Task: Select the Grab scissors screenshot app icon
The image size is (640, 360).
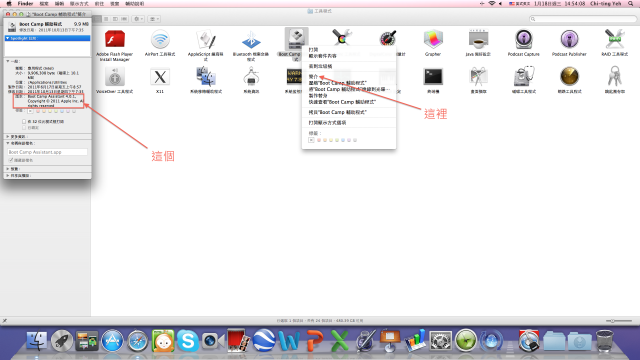Action: pyautogui.click(x=478, y=77)
